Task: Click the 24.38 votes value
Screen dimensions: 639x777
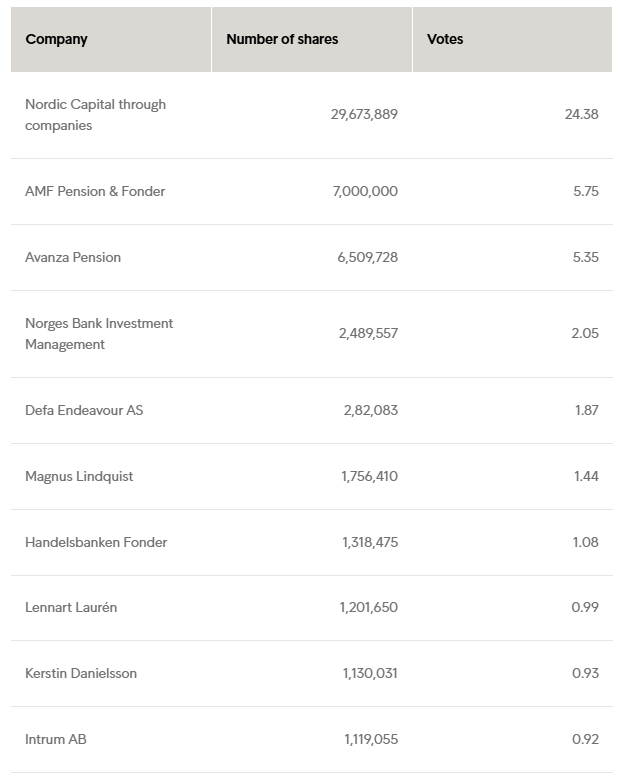Action: 581,114
